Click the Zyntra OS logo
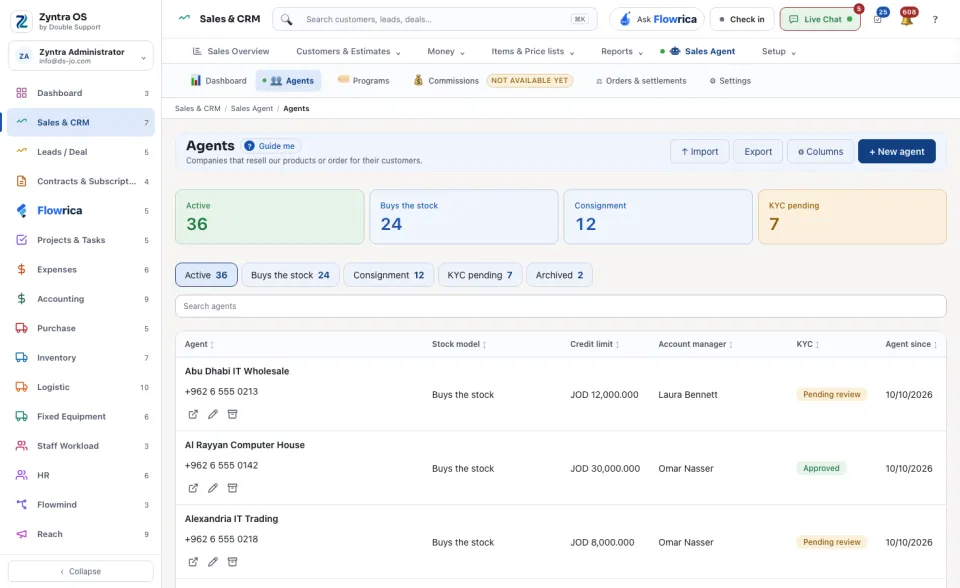960x588 pixels. [22, 21]
